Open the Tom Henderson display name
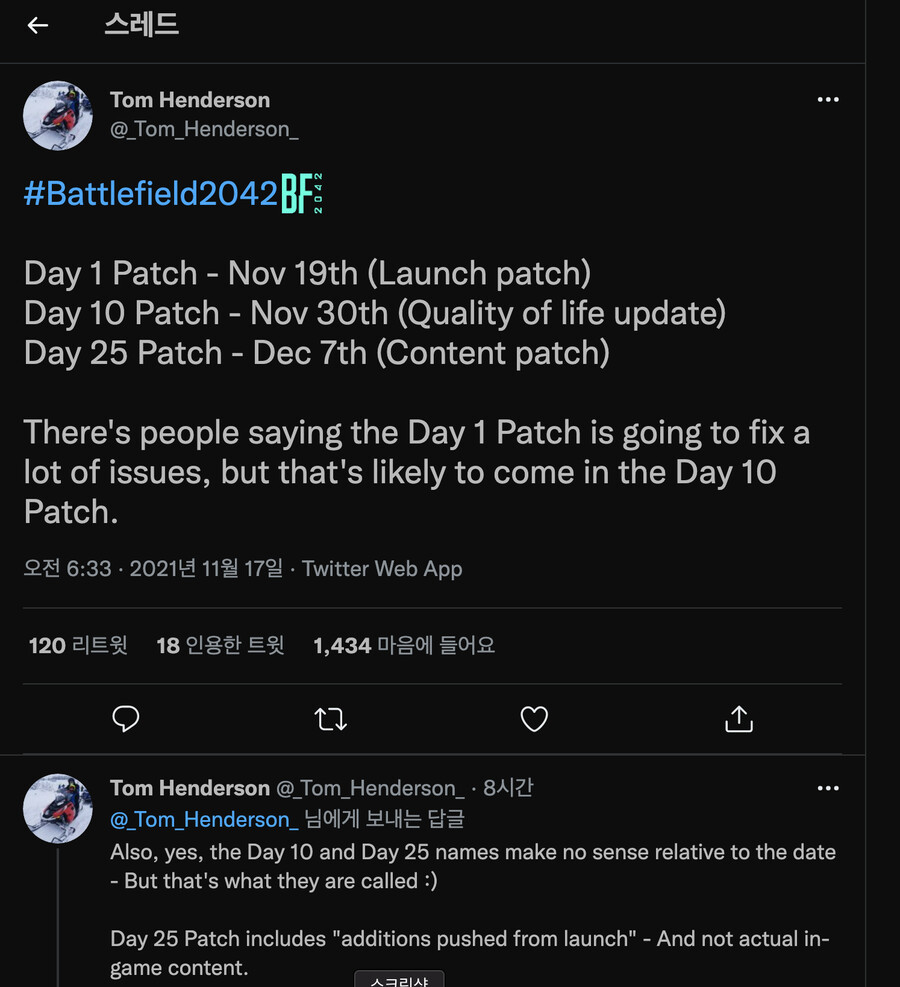The image size is (900, 987). pos(190,100)
